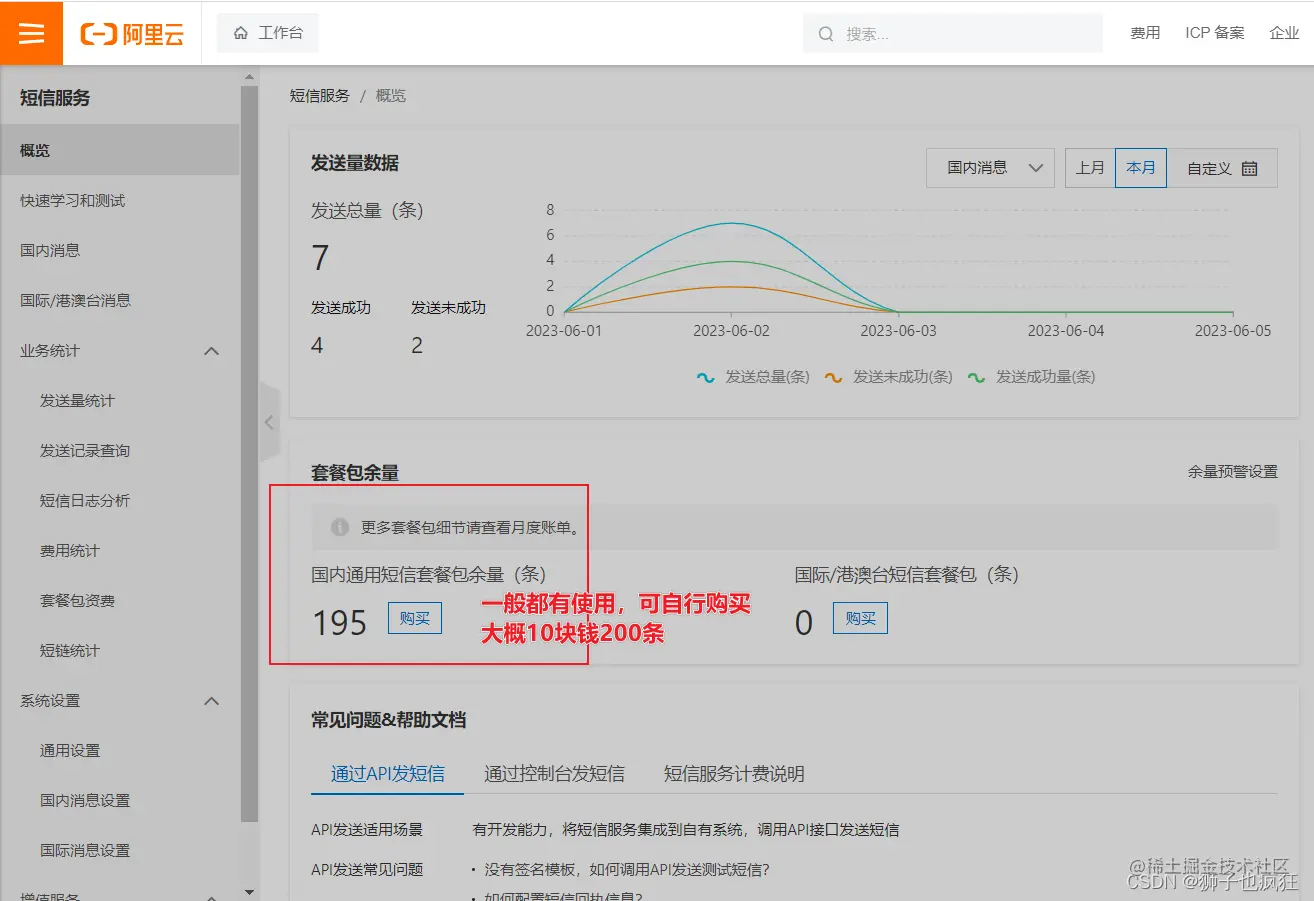Click the Aliyun (阿里云) logo

click(132, 33)
